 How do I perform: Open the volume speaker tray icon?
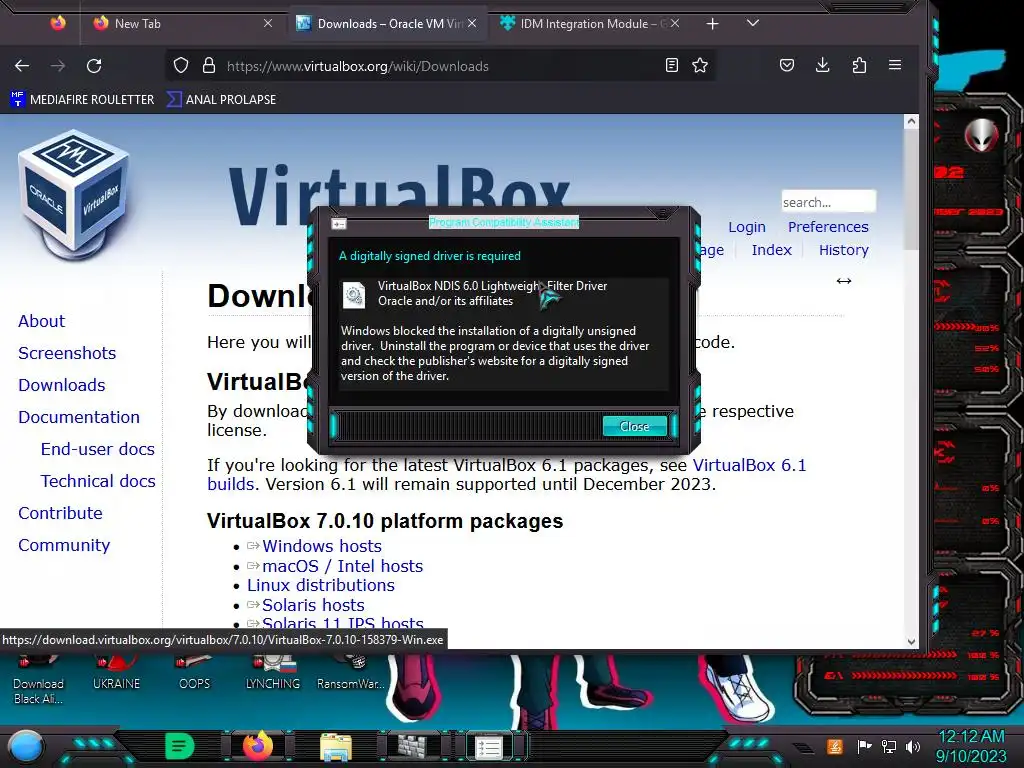click(913, 746)
